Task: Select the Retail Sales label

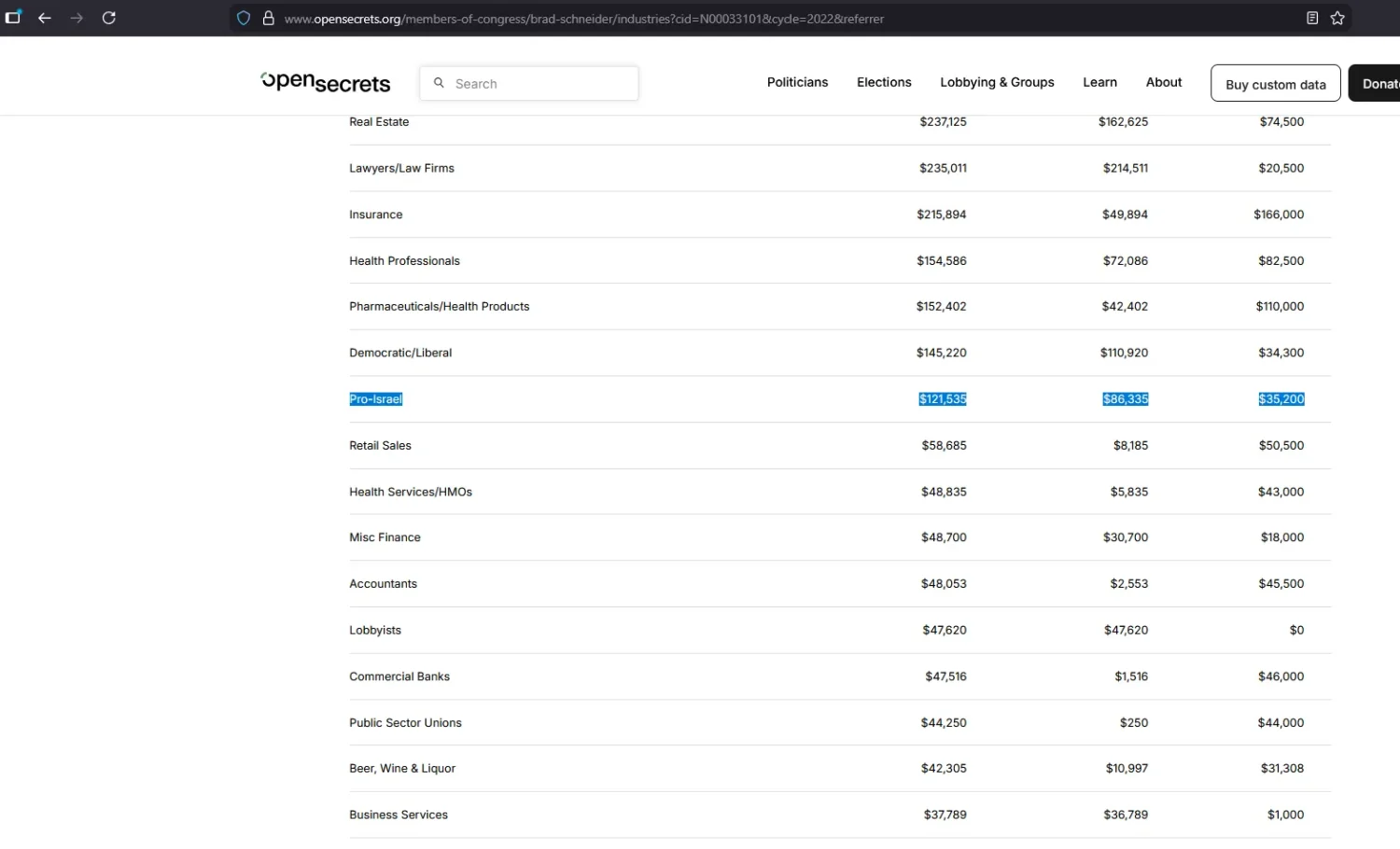Action: [380, 446]
